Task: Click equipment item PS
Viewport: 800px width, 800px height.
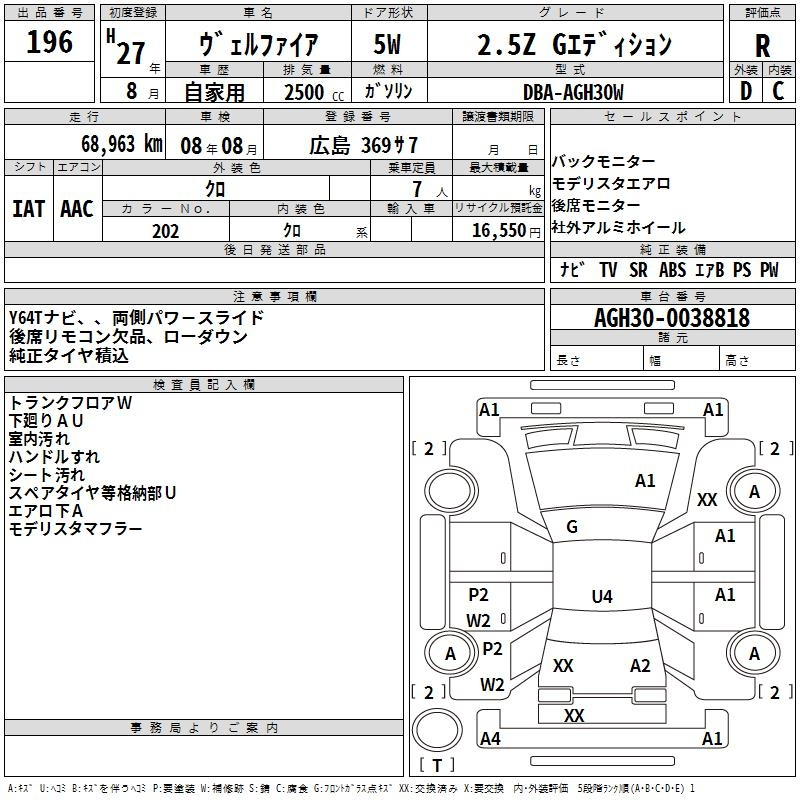Action: tap(742, 270)
